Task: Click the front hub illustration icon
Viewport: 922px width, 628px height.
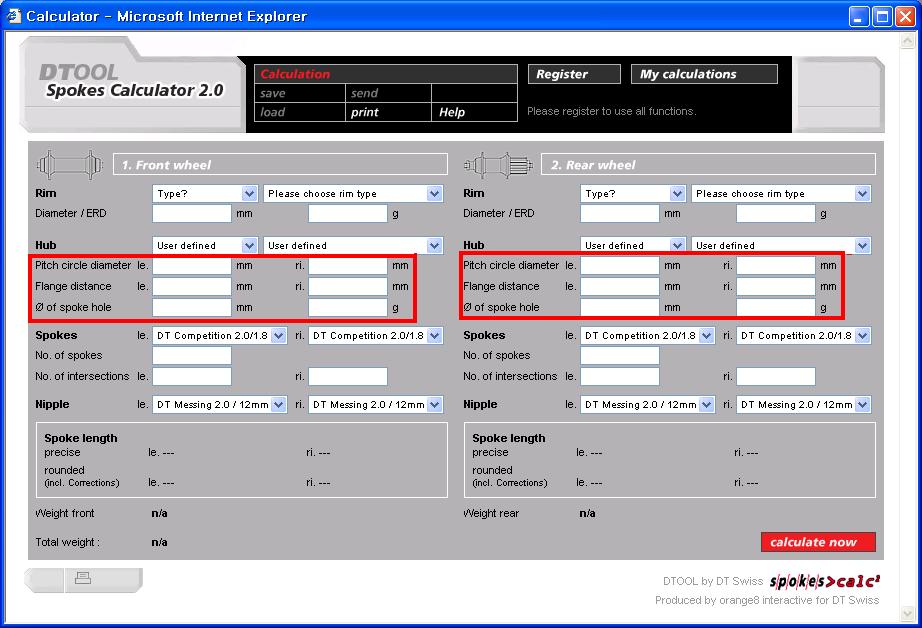Action: [69, 164]
